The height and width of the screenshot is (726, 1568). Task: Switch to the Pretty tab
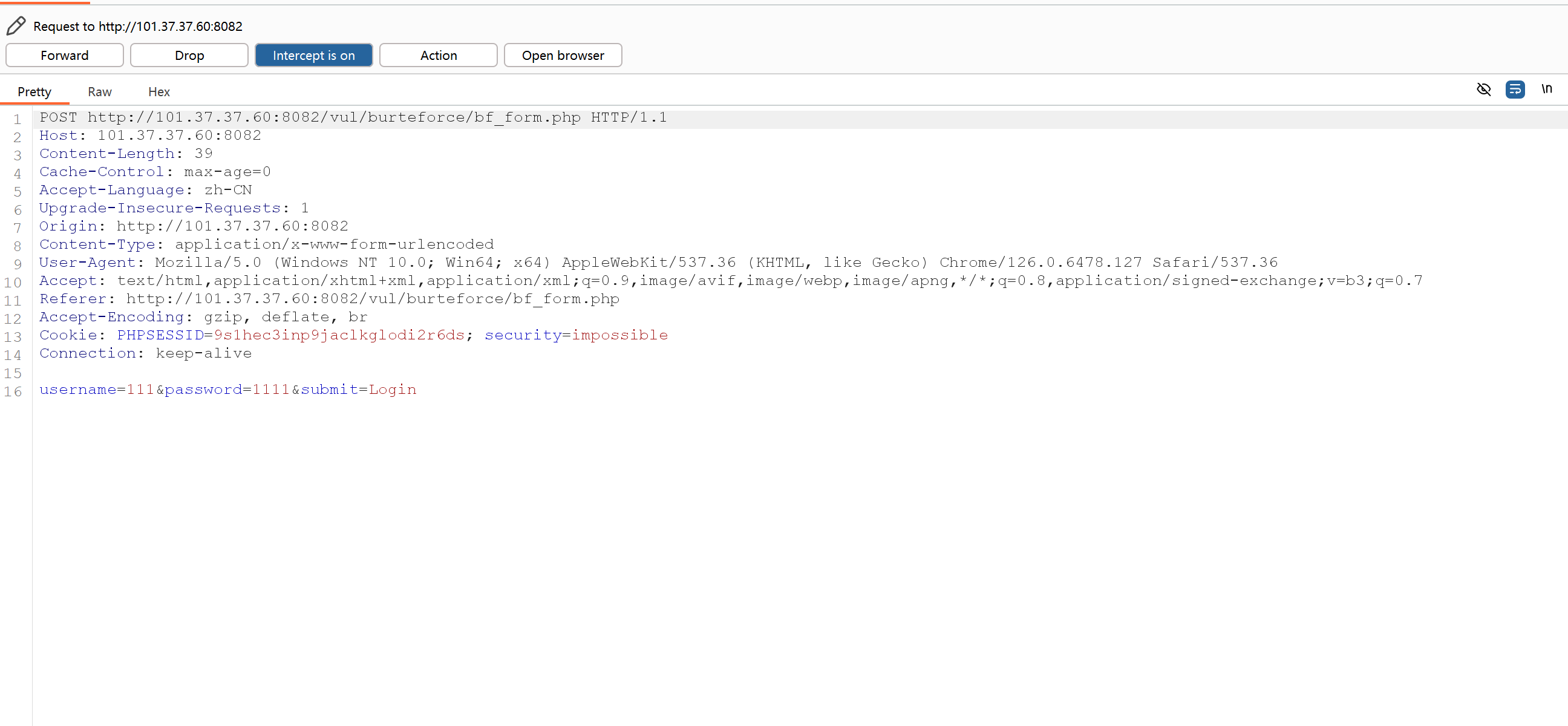(34, 92)
